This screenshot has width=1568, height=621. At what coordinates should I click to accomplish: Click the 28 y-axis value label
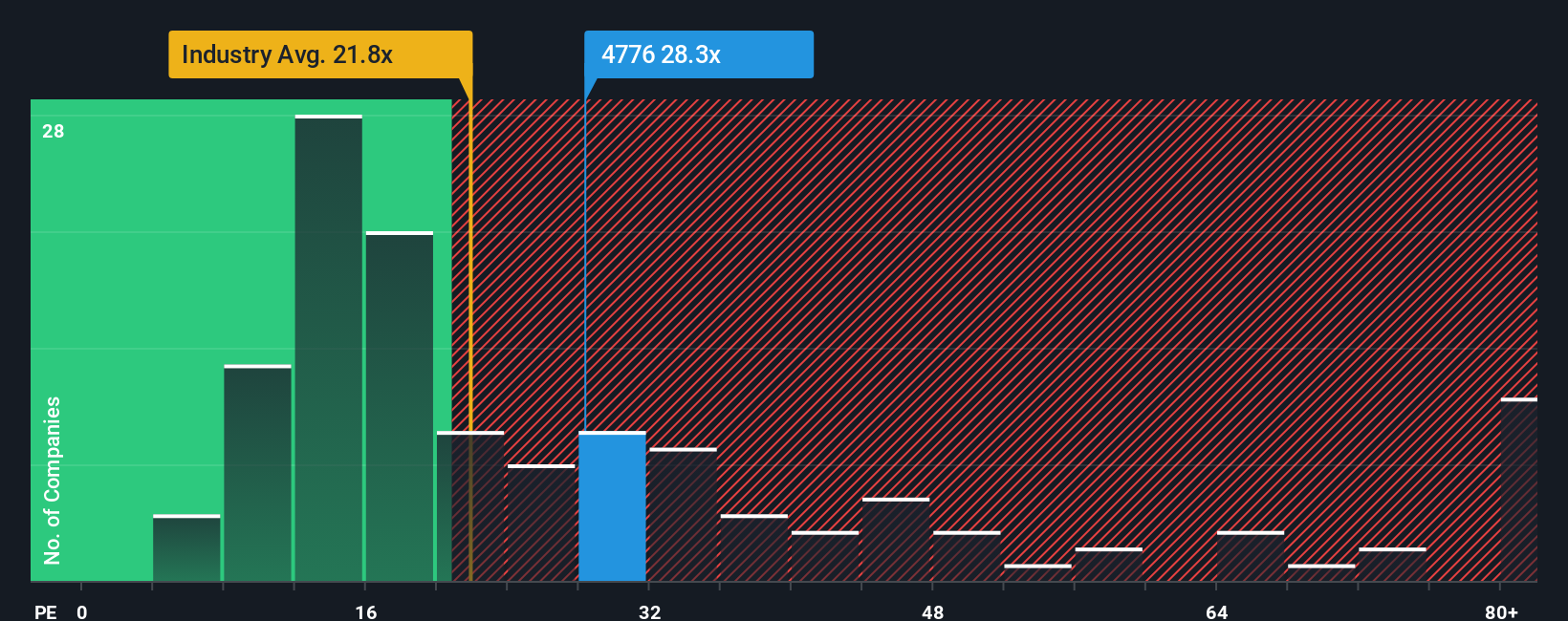click(x=54, y=131)
